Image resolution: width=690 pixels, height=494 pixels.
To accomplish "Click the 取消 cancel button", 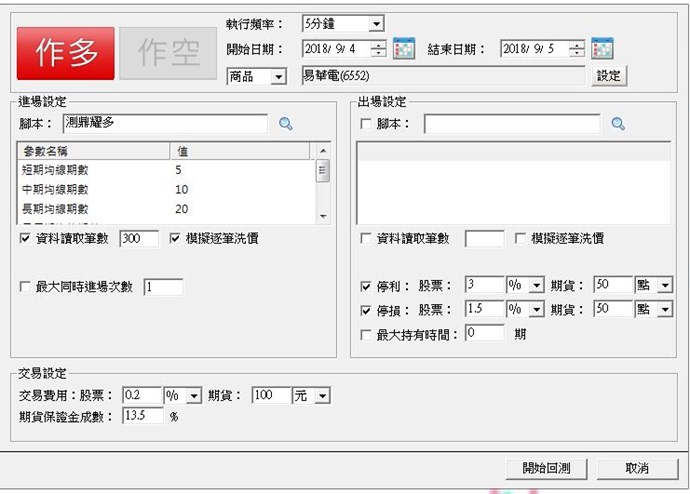I will point(637,468).
